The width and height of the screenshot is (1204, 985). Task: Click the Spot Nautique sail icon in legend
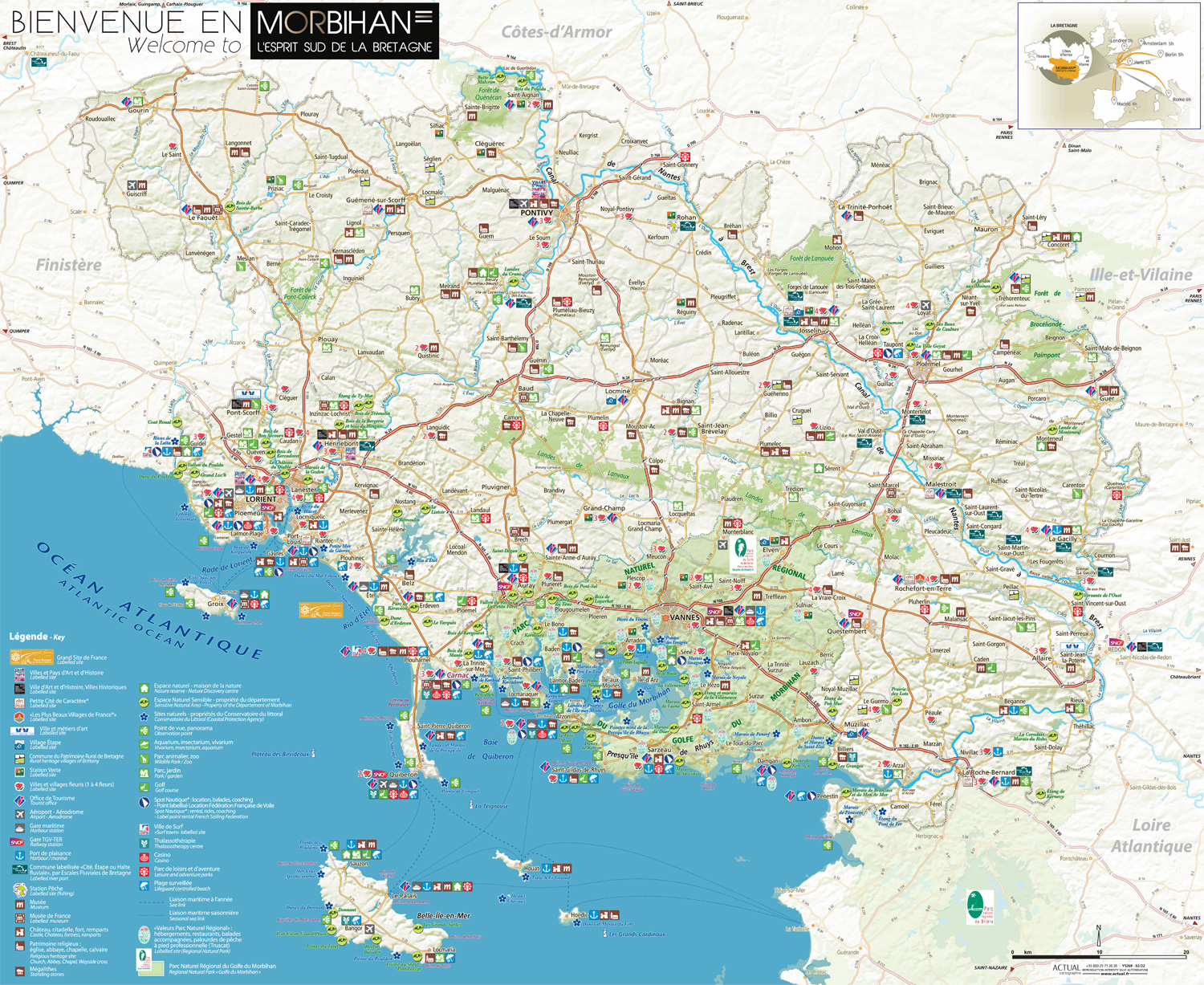[x=144, y=802]
